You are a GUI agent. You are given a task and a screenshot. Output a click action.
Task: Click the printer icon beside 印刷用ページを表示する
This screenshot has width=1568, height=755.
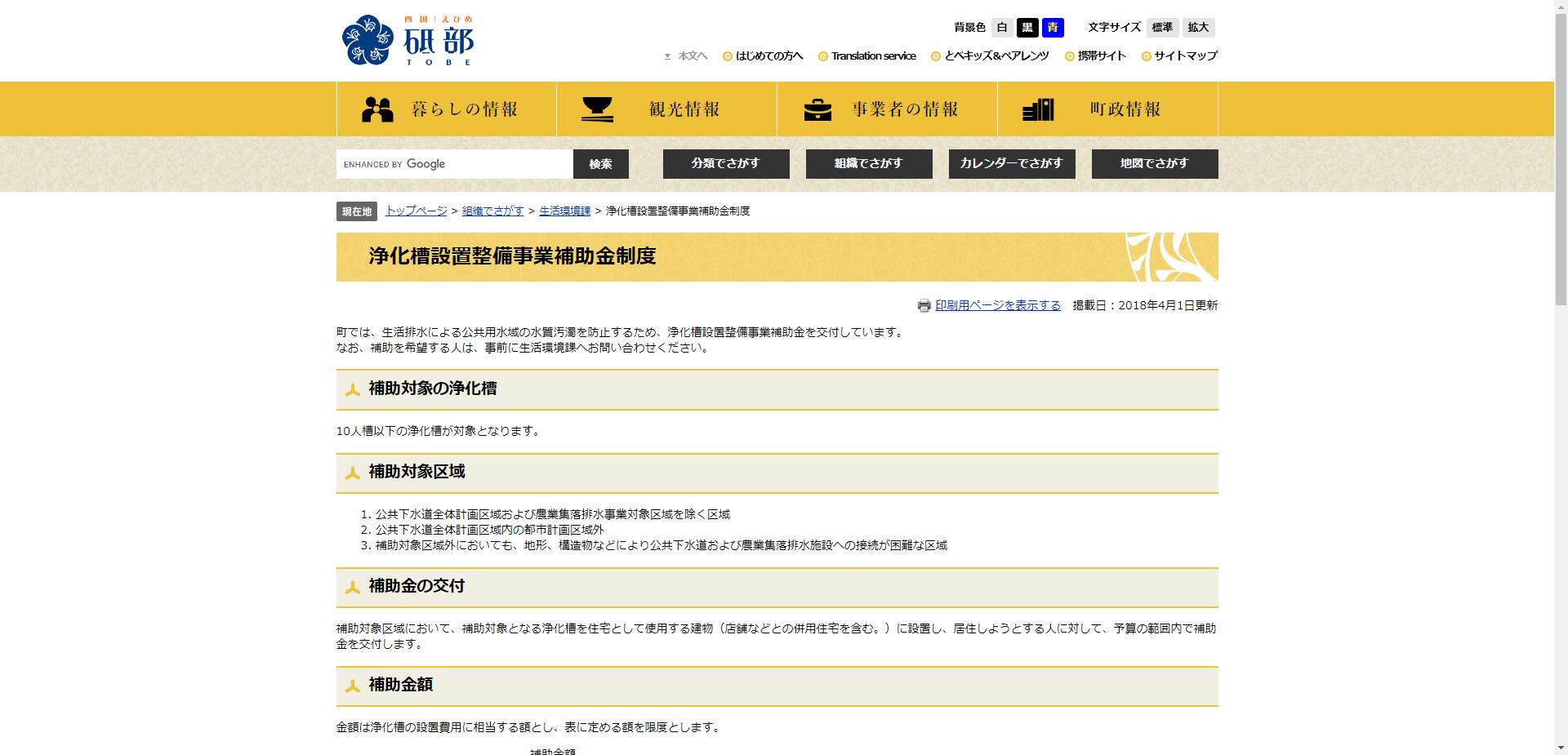point(924,304)
